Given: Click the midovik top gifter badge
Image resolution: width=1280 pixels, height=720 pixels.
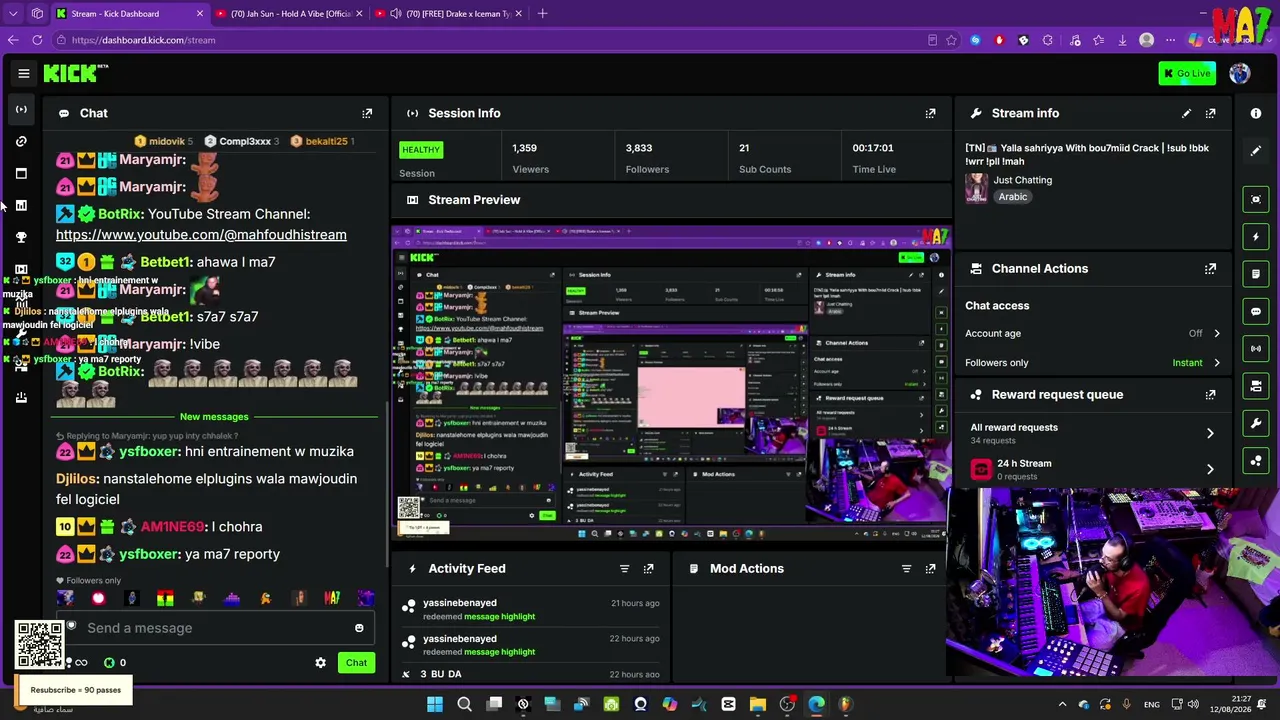Looking at the screenshot, I should coord(164,141).
